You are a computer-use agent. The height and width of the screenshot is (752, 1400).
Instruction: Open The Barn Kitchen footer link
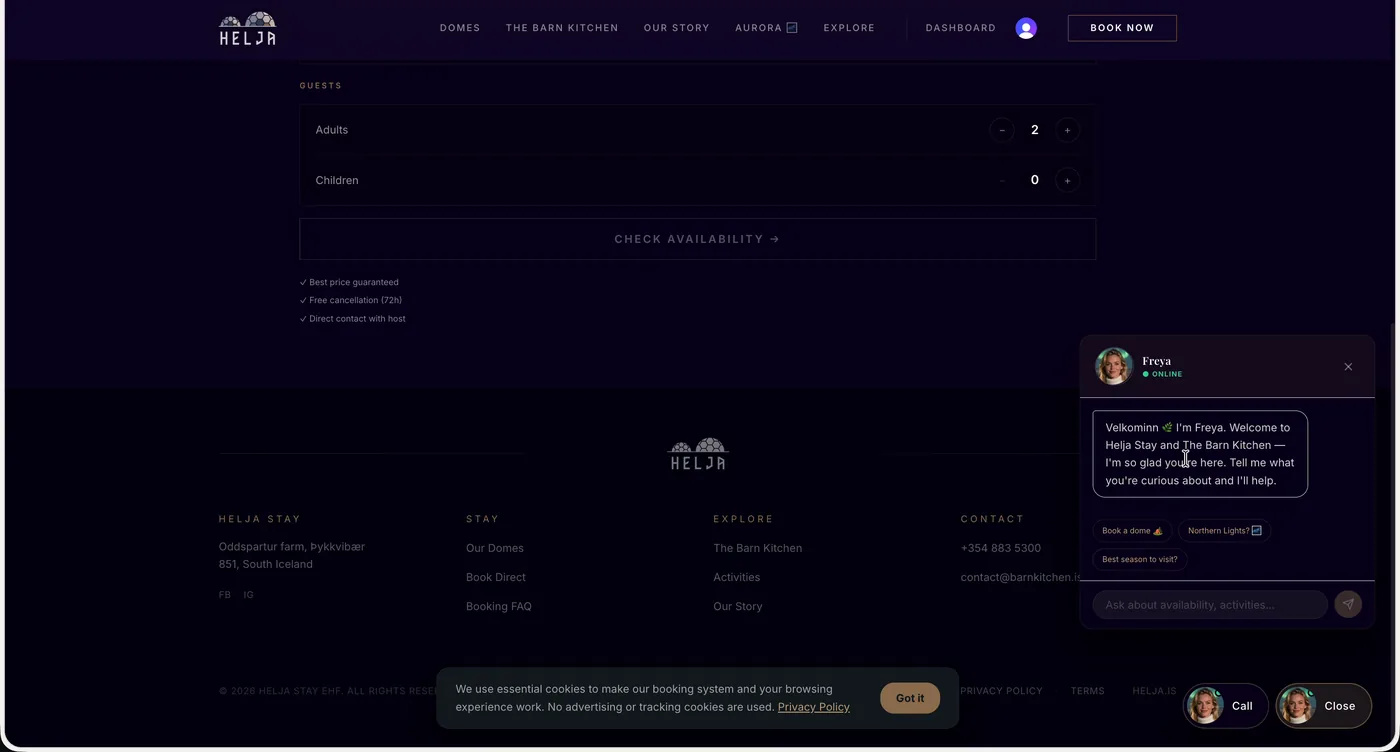[x=758, y=548]
